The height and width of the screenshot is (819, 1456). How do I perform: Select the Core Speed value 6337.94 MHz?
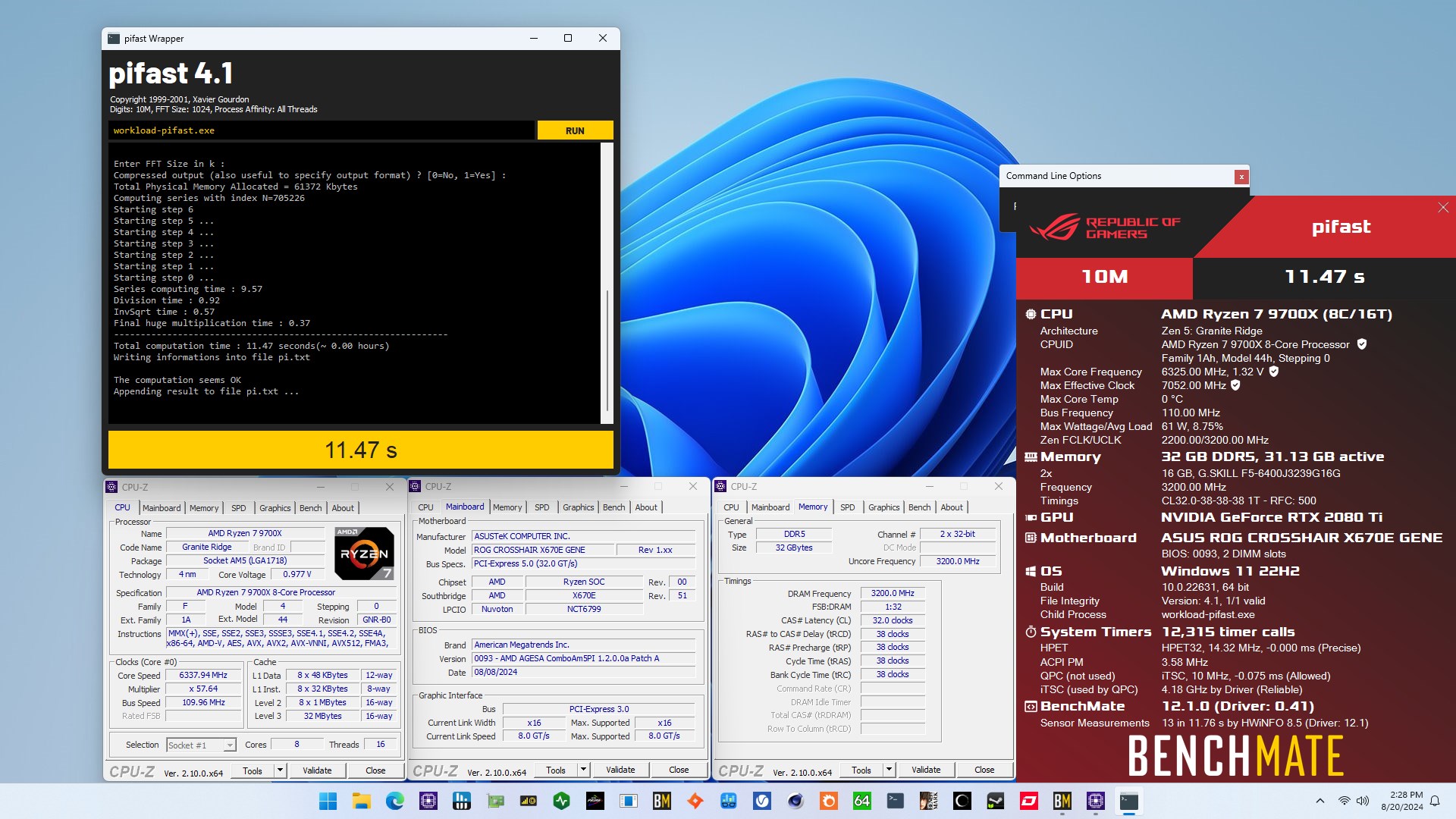tap(203, 676)
